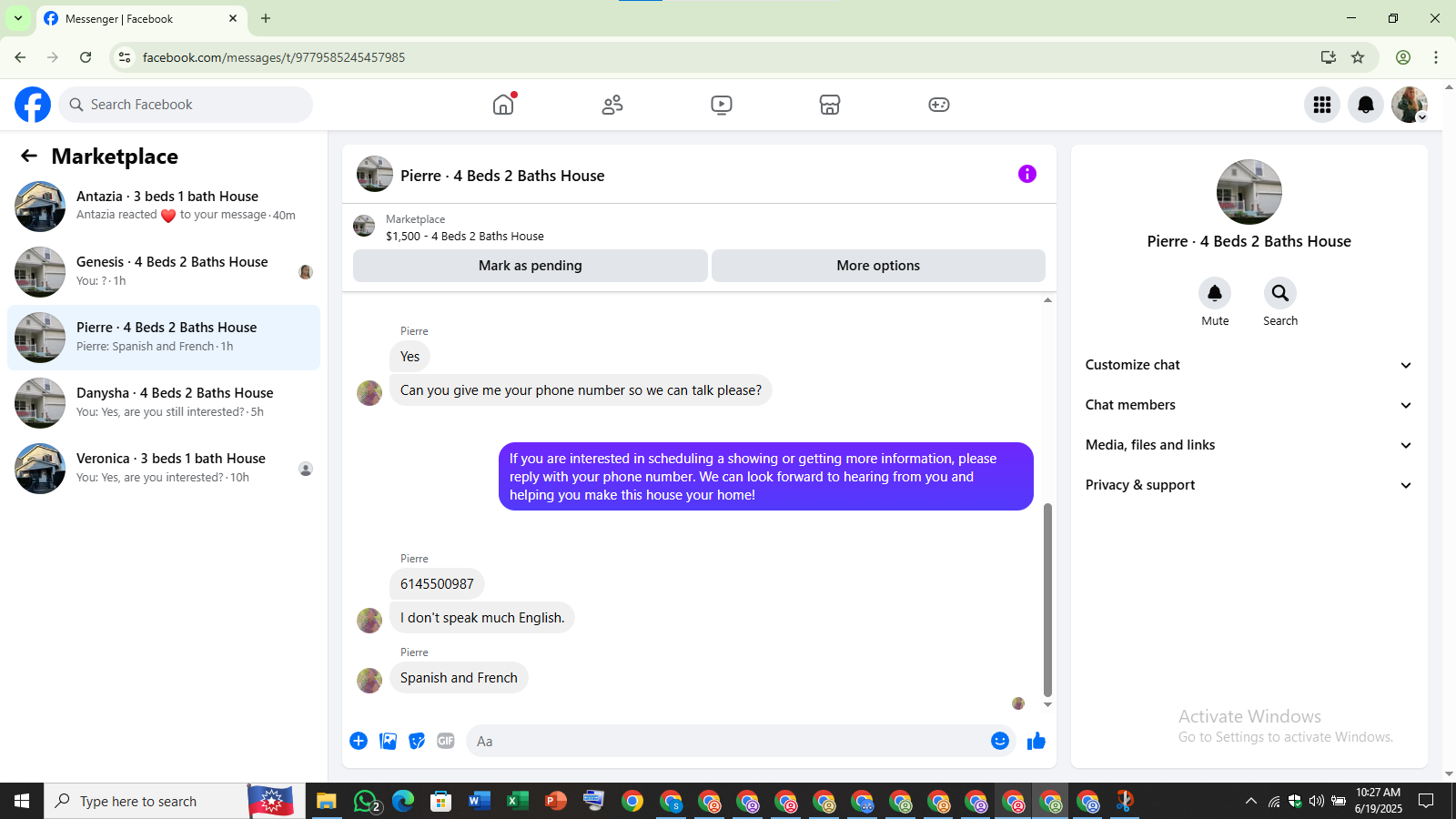Screen dimensions: 1456x819
Task: Open Chrome's three-dot menu
Action: click(1436, 57)
